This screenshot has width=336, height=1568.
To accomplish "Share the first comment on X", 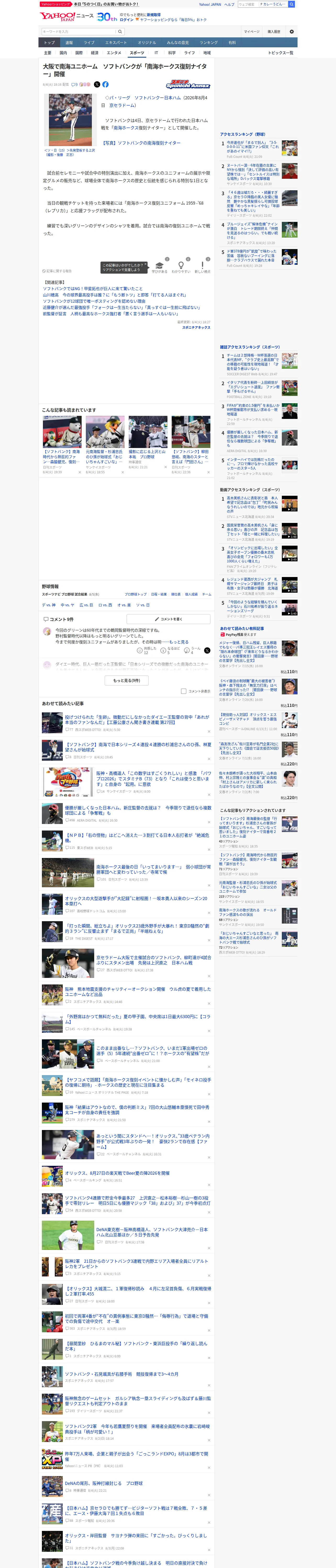I will coord(207,651).
